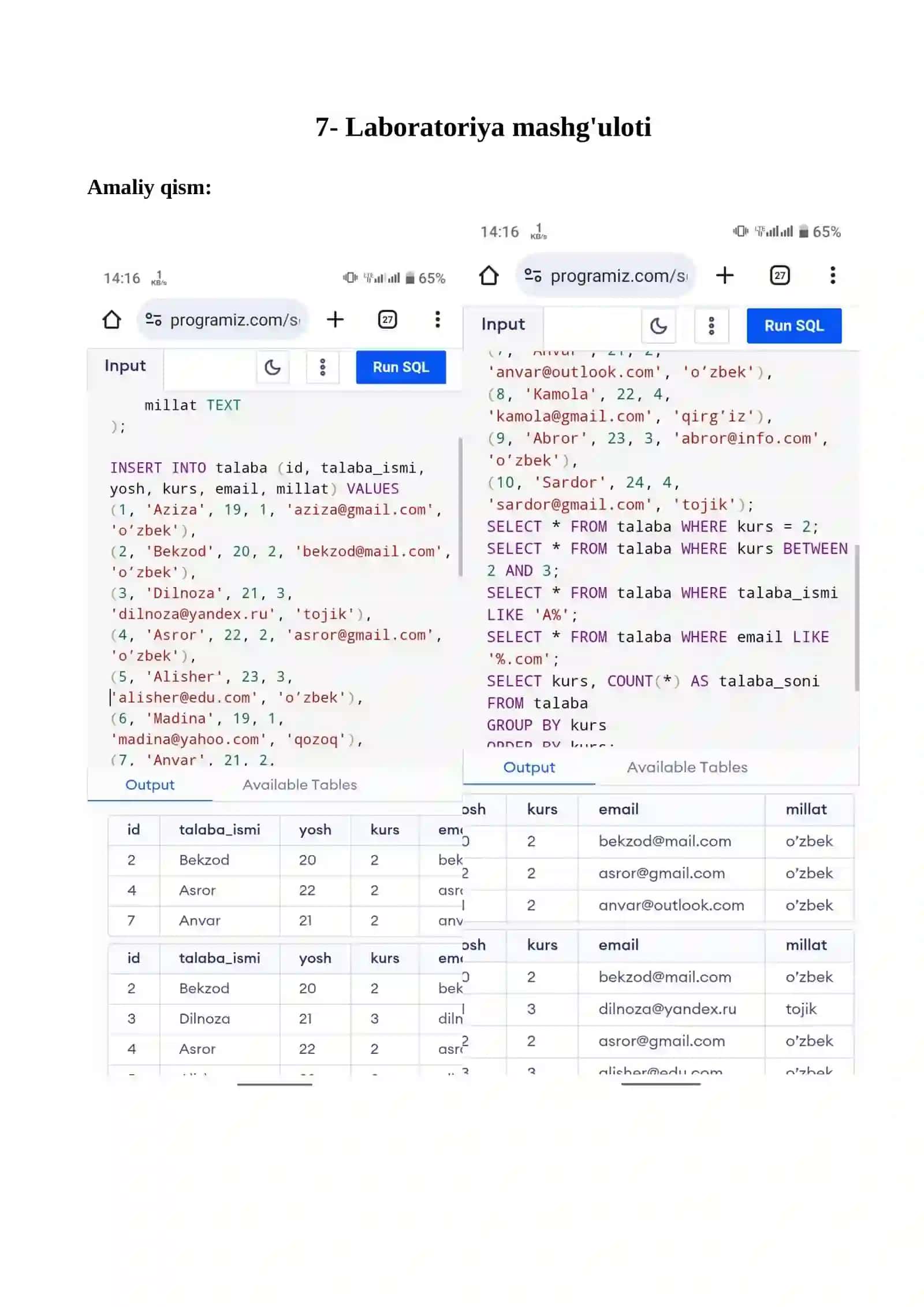Tap home icon in right phone browser

[x=489, y=276]
